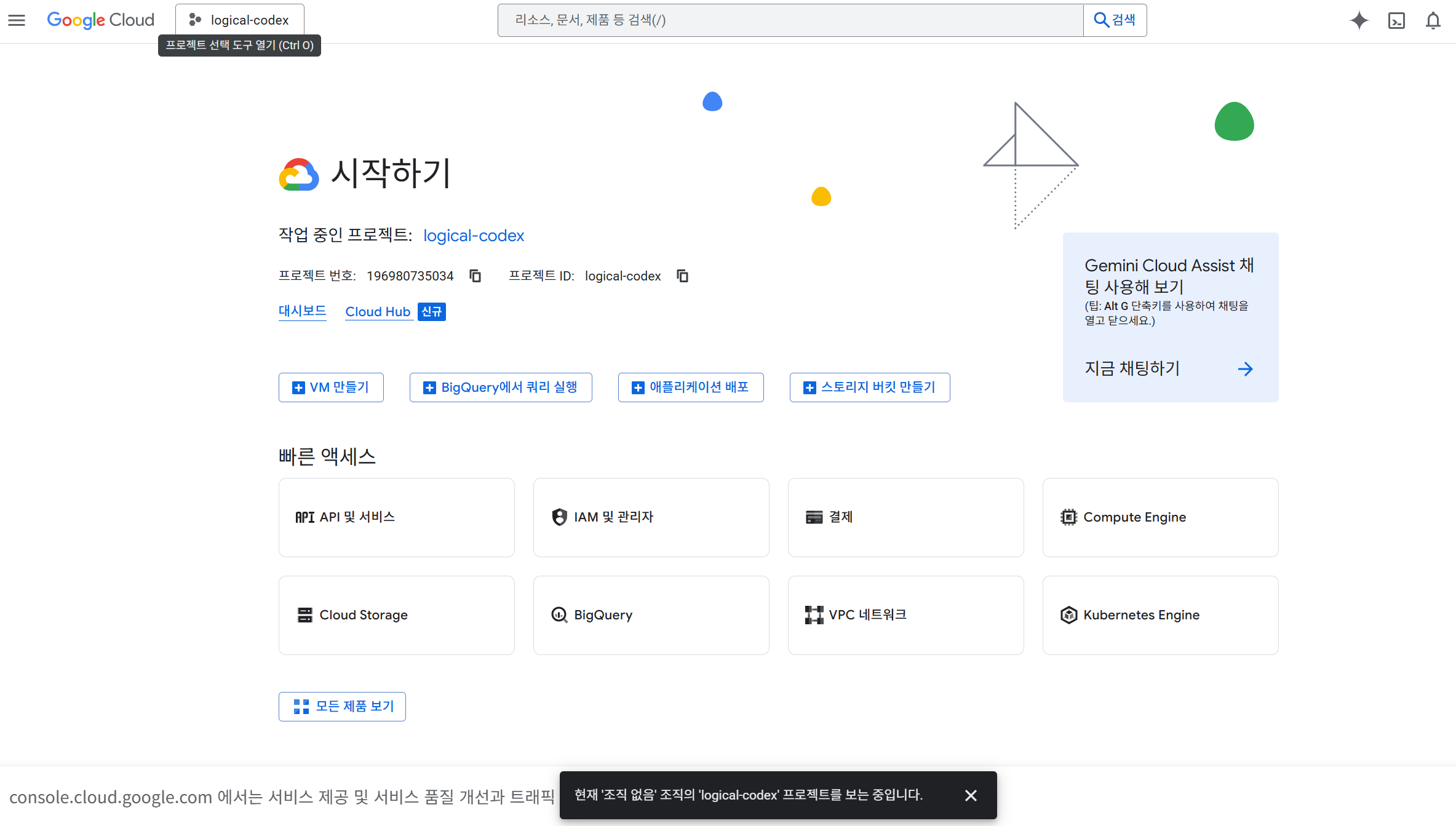1456x826 pixels.
Task: Click the VM 만들기 button
Action: 331,387
